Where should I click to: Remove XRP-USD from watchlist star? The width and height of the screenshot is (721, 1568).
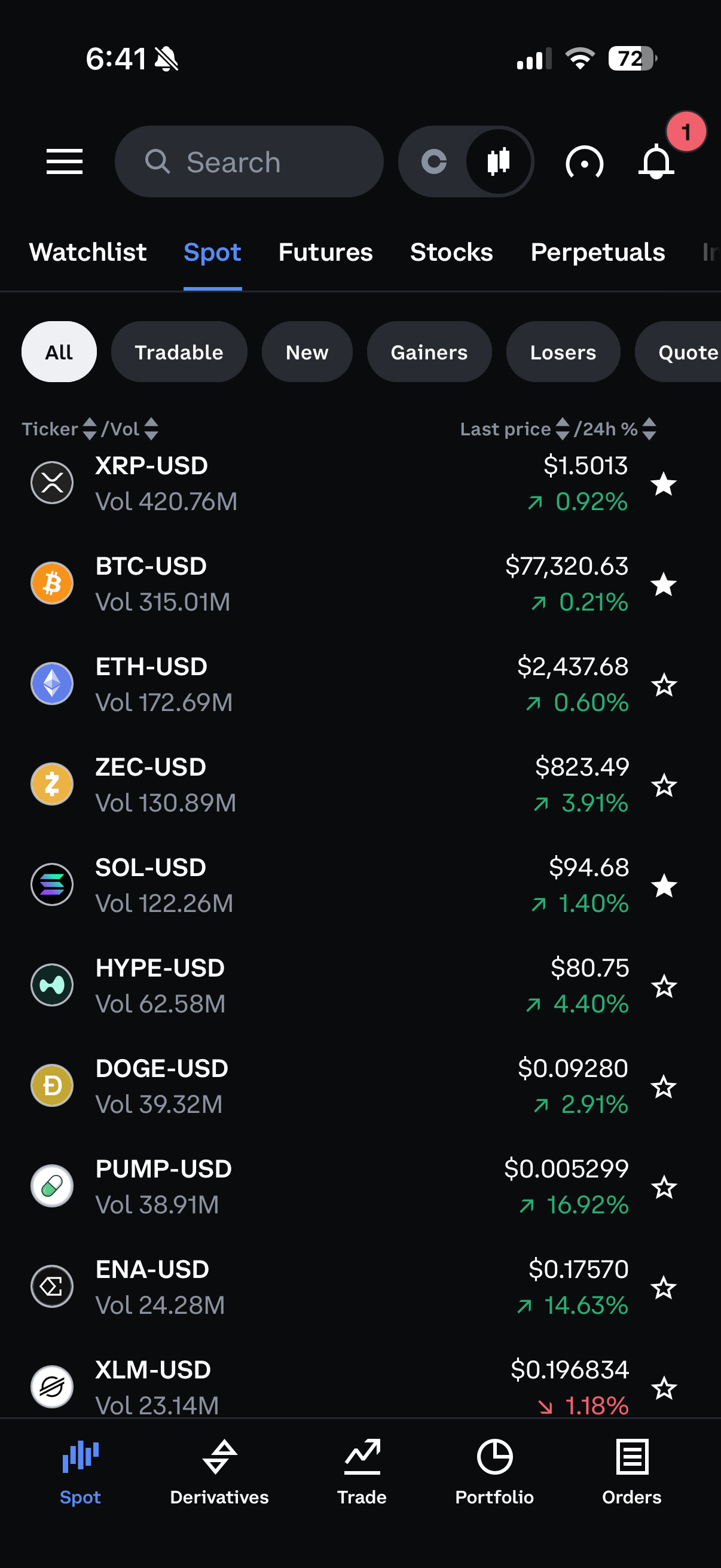(663, 484)
